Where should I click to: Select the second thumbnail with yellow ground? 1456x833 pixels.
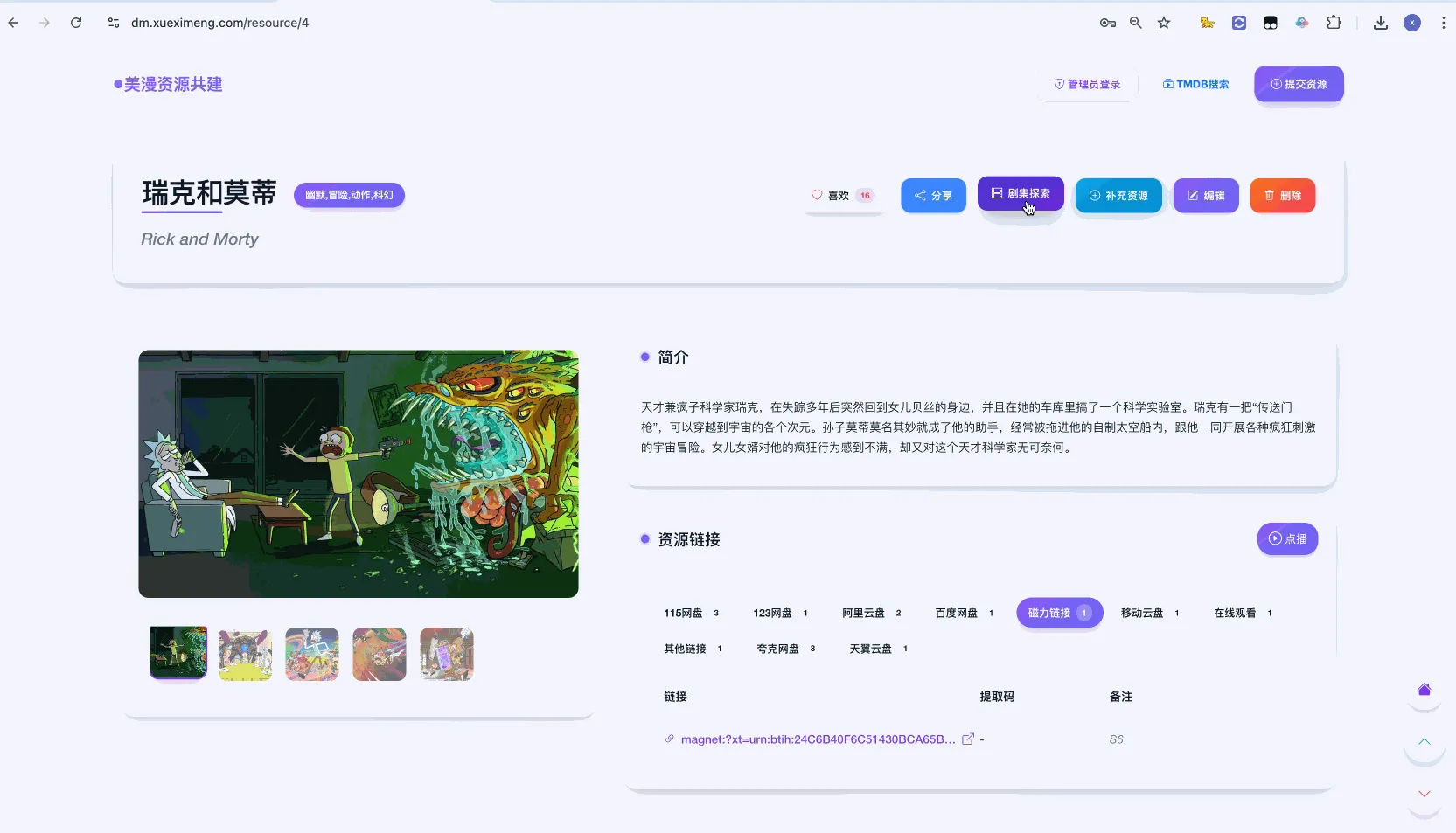point(245,654)
